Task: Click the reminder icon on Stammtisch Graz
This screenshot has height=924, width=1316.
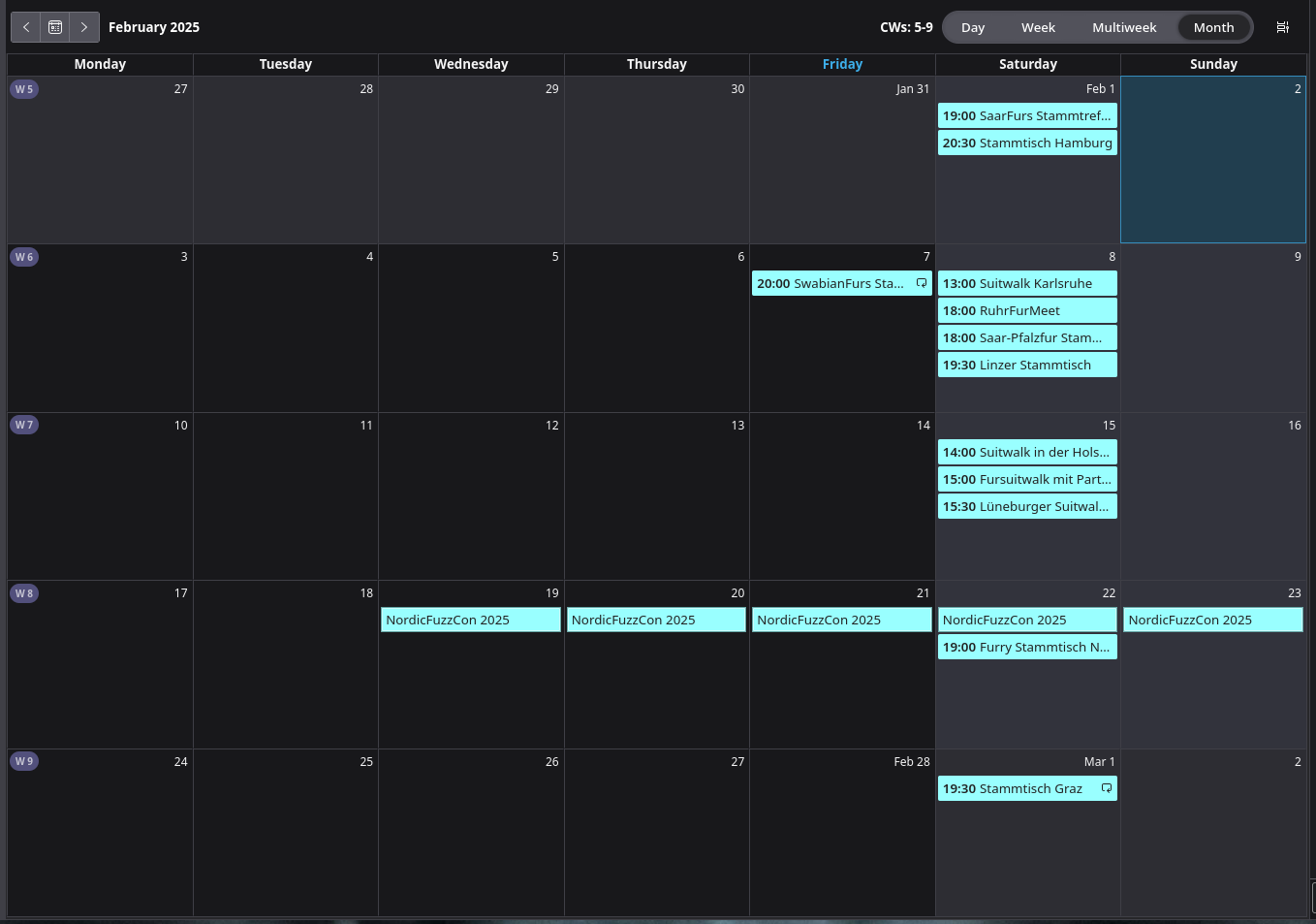Action: 1106,788
